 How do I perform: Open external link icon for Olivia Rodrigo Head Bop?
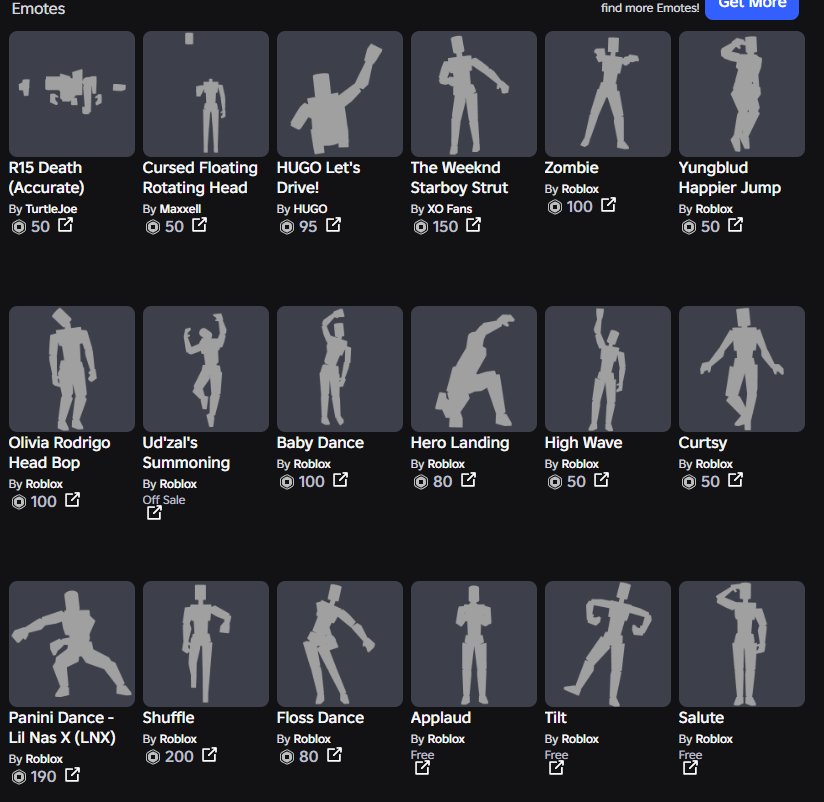coord(72,500)
